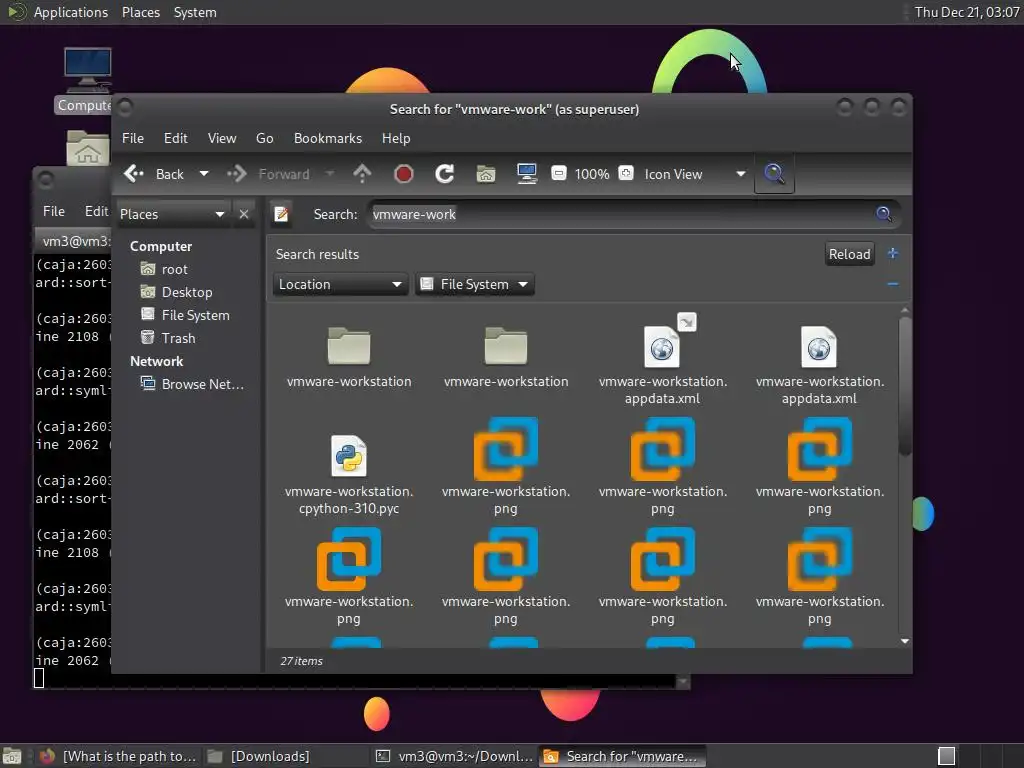Open the File System location dropdown
Viewport: 1024px width, 768px height.
[475, 285]
